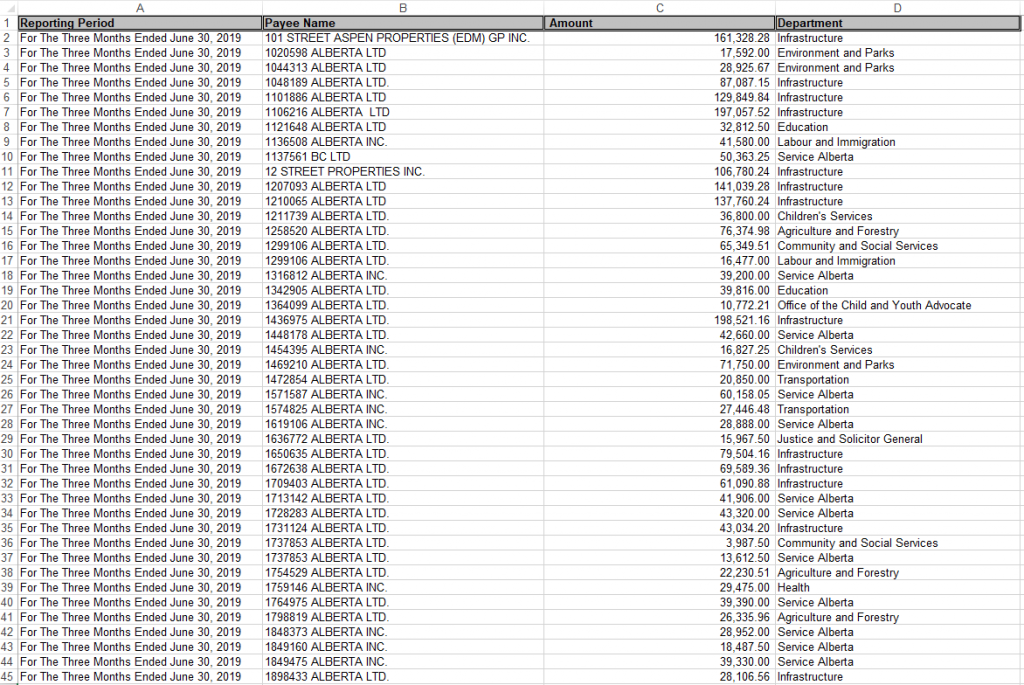
Task: Click Environment and Parks cell in row 24
Action: (x=897, y=364)
